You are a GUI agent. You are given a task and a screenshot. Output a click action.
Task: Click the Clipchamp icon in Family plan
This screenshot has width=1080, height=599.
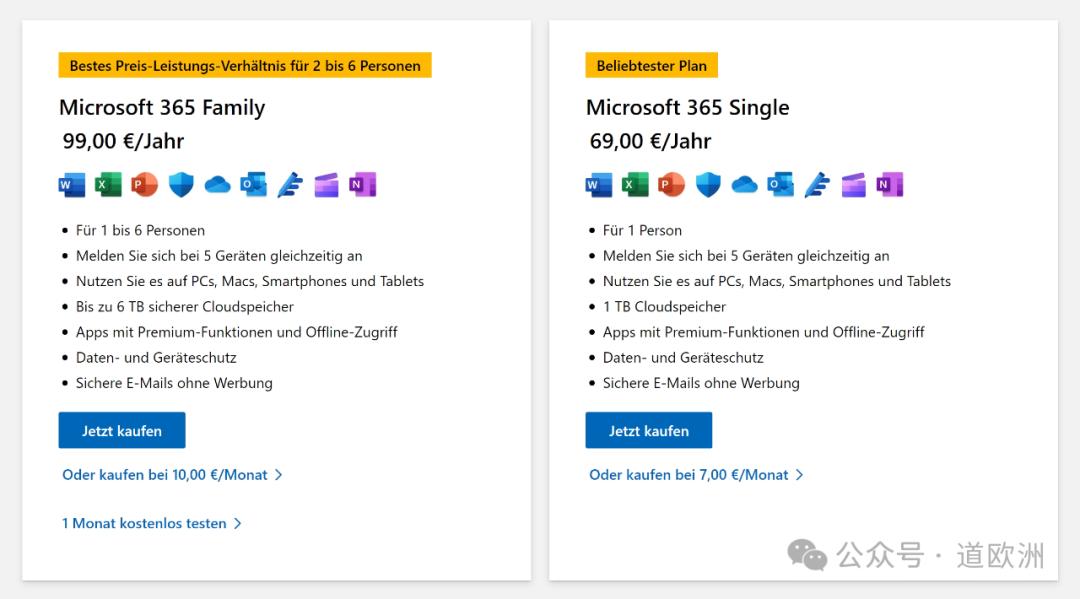[326, 185]
